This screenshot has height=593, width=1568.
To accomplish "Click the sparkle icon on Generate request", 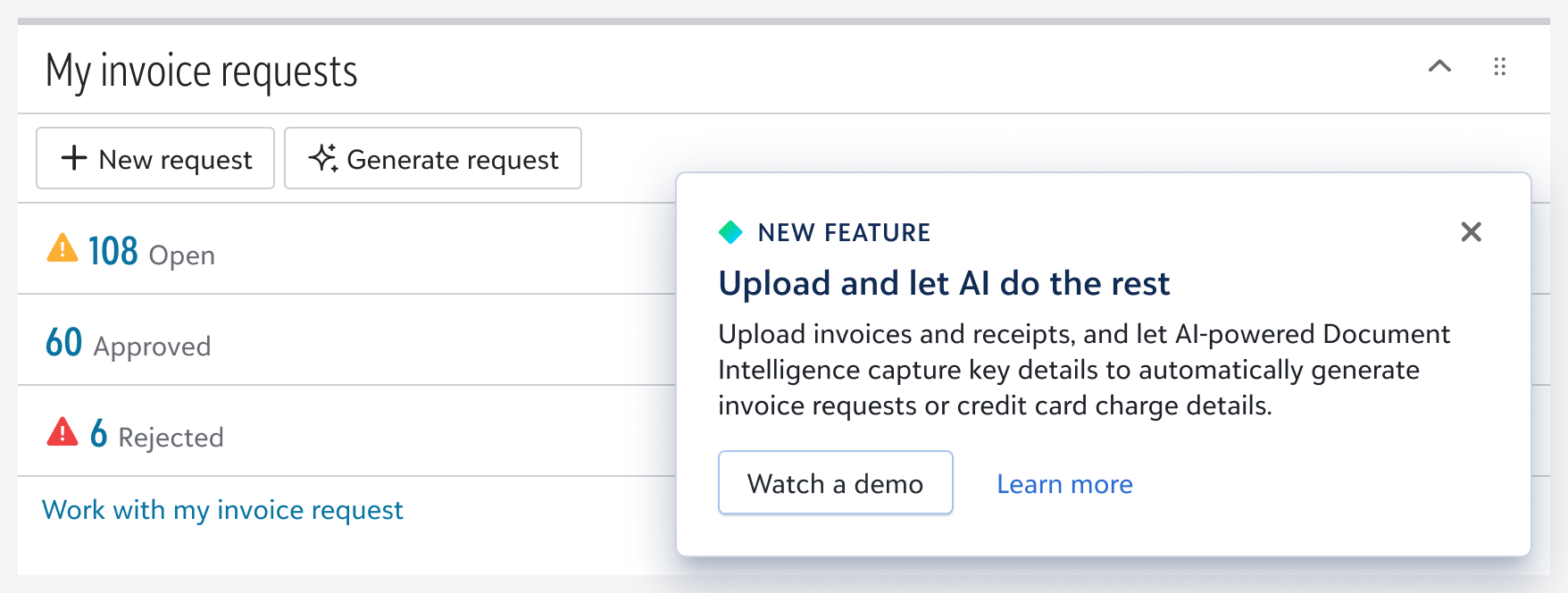I will click(323, 158).
